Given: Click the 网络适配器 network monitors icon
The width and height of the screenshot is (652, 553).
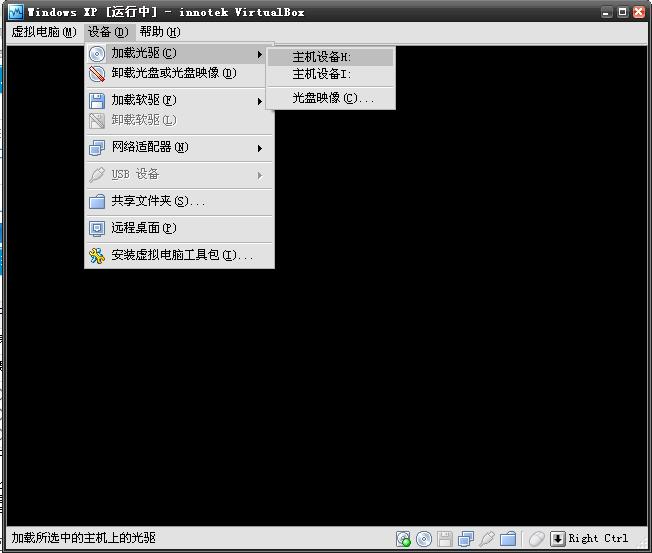Looking at the screenshot, I should click(97, 148).
